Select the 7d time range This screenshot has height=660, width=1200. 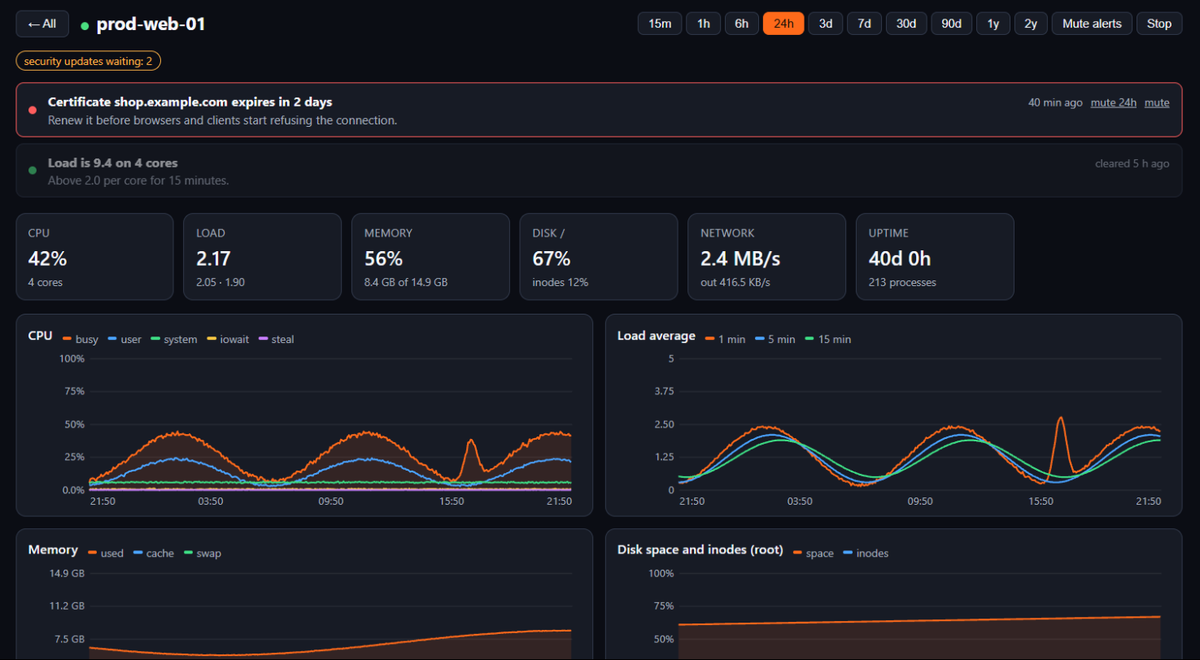pyautogui.click(x=865, y=23)
